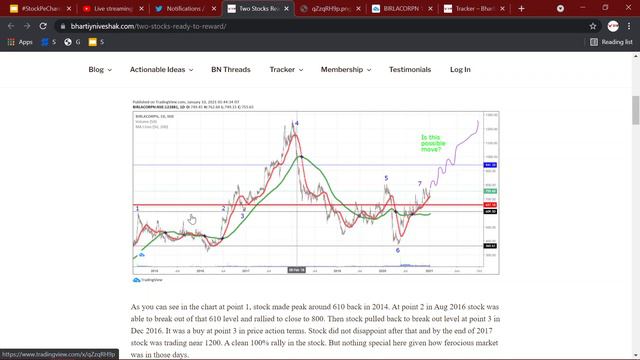Switch to qZzqRH9p.png tab
This screenshot has width=640, height=360.
pyautogui.click(x=325, y=9)
